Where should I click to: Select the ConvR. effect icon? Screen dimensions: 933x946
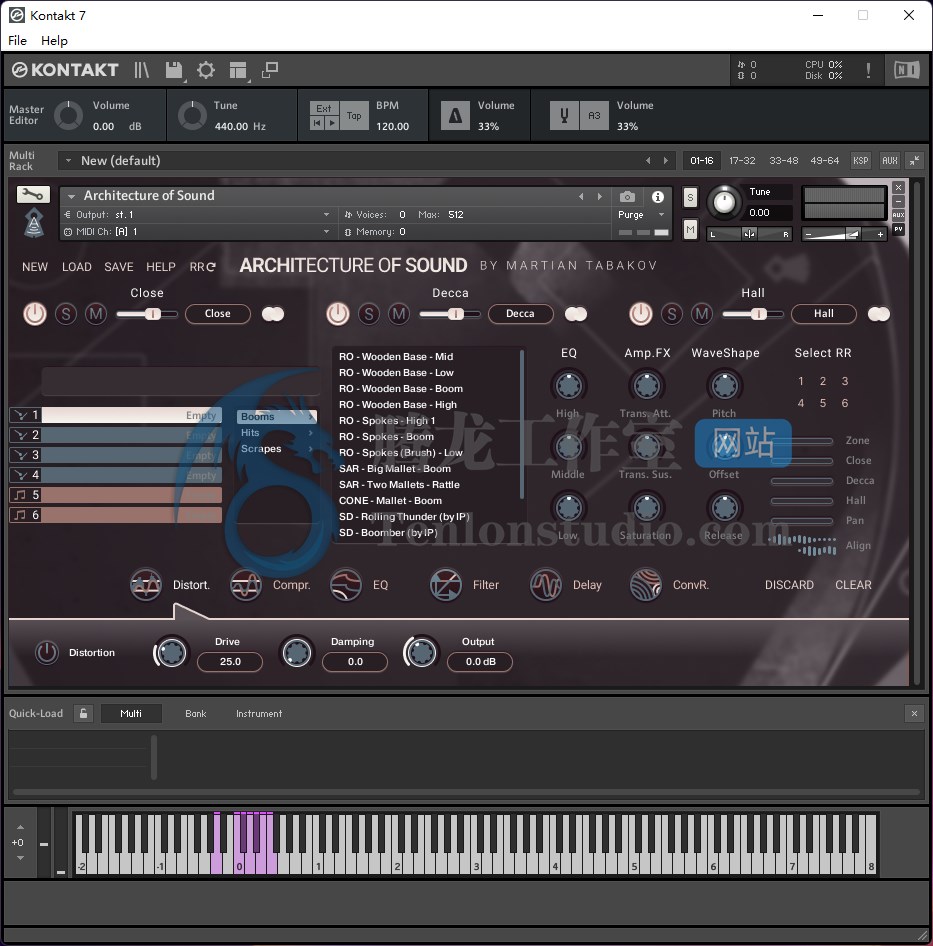[x=646, y=585]
